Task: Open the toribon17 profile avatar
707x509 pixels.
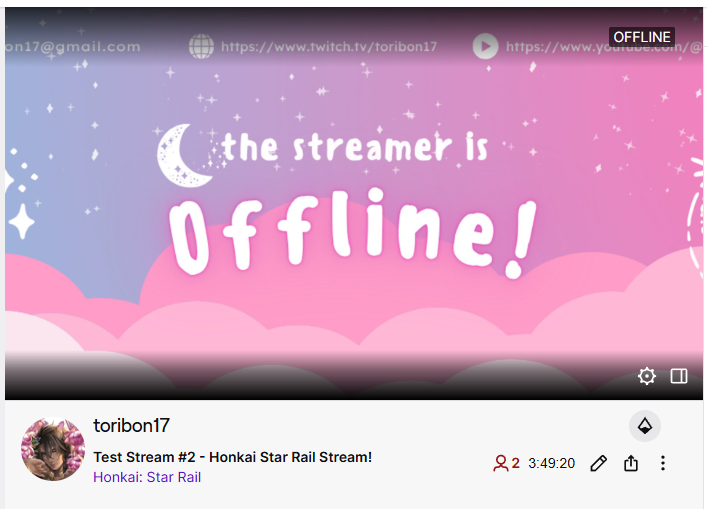Action: [53, 449]
